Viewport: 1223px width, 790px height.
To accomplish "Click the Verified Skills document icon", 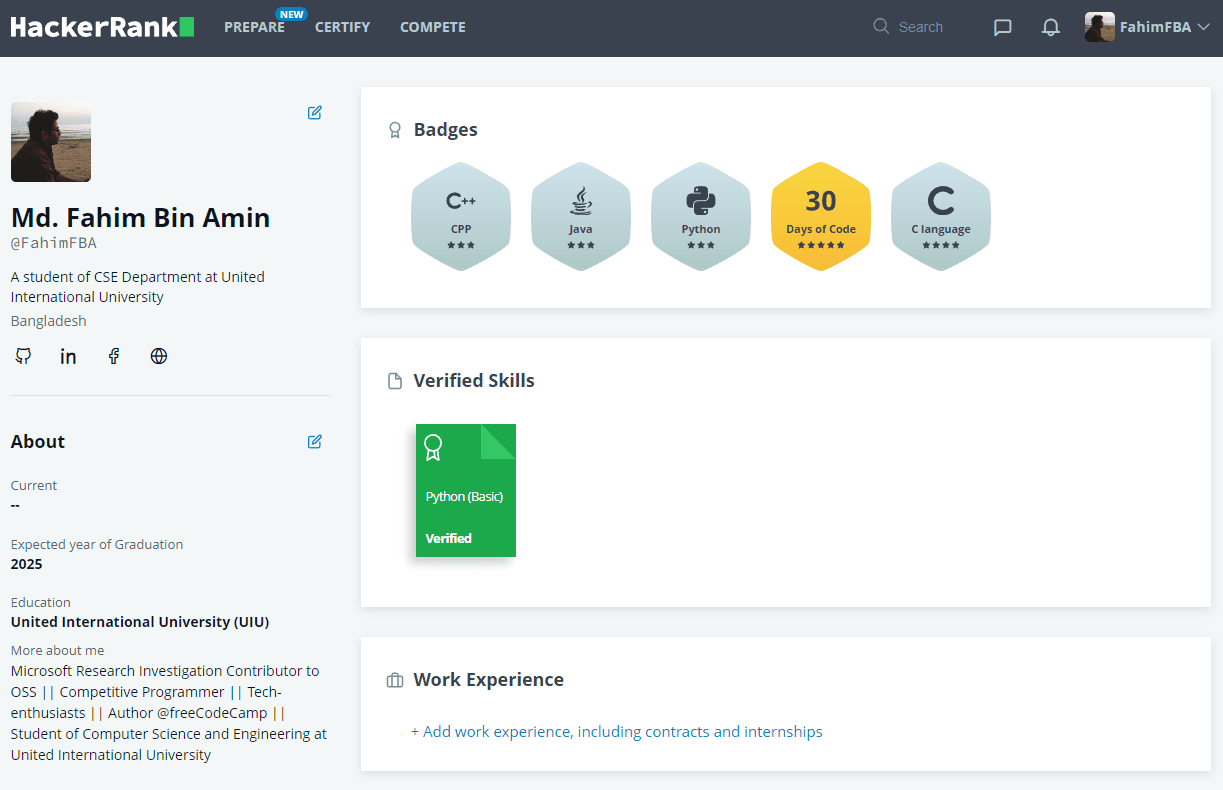I will coord(395,381).
